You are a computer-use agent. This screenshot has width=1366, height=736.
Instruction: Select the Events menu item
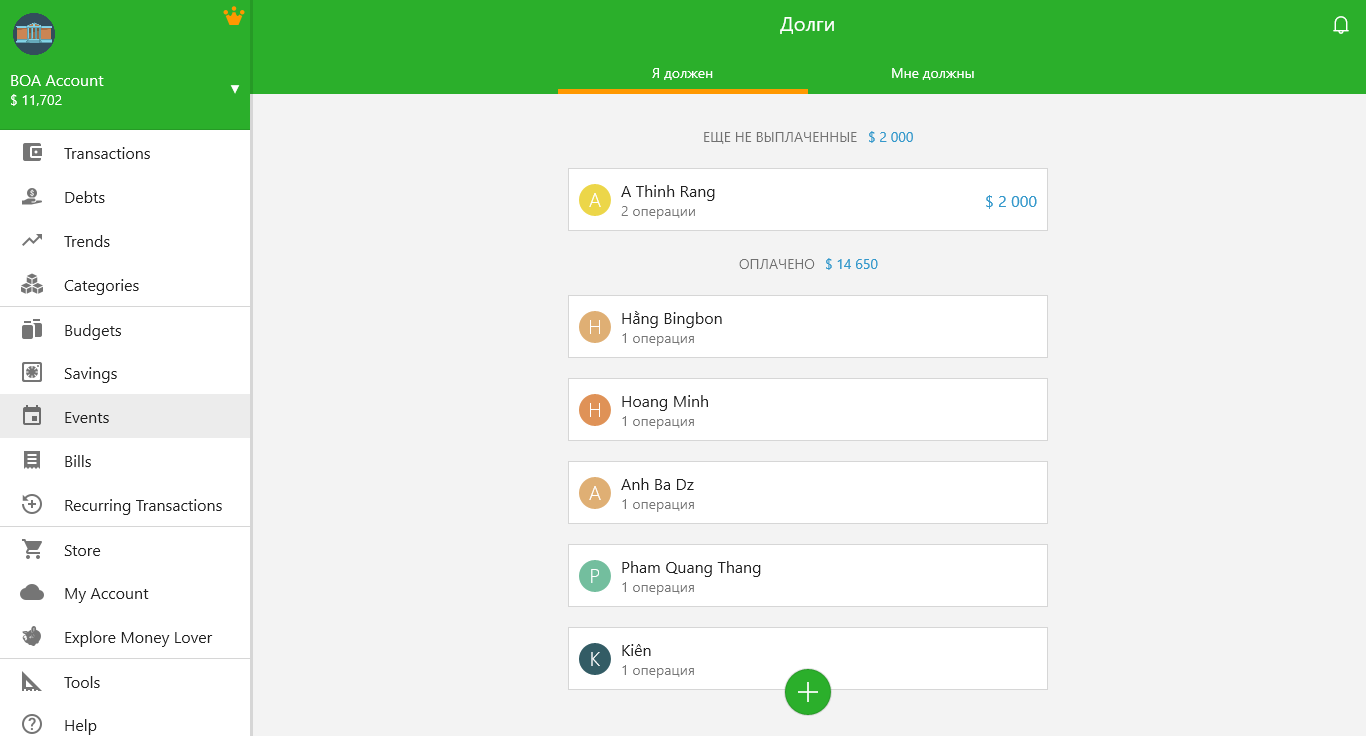(125, 417)
